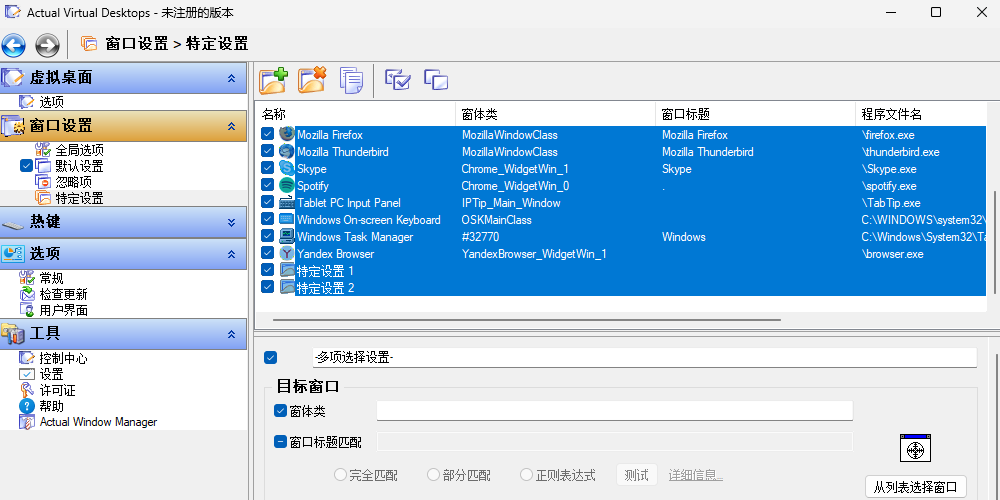Image resolution: width=1000 pixels, height=500 pixels.
Task: Click the MozillaWindowClass cell for Thunderbird
Action: 510,152
